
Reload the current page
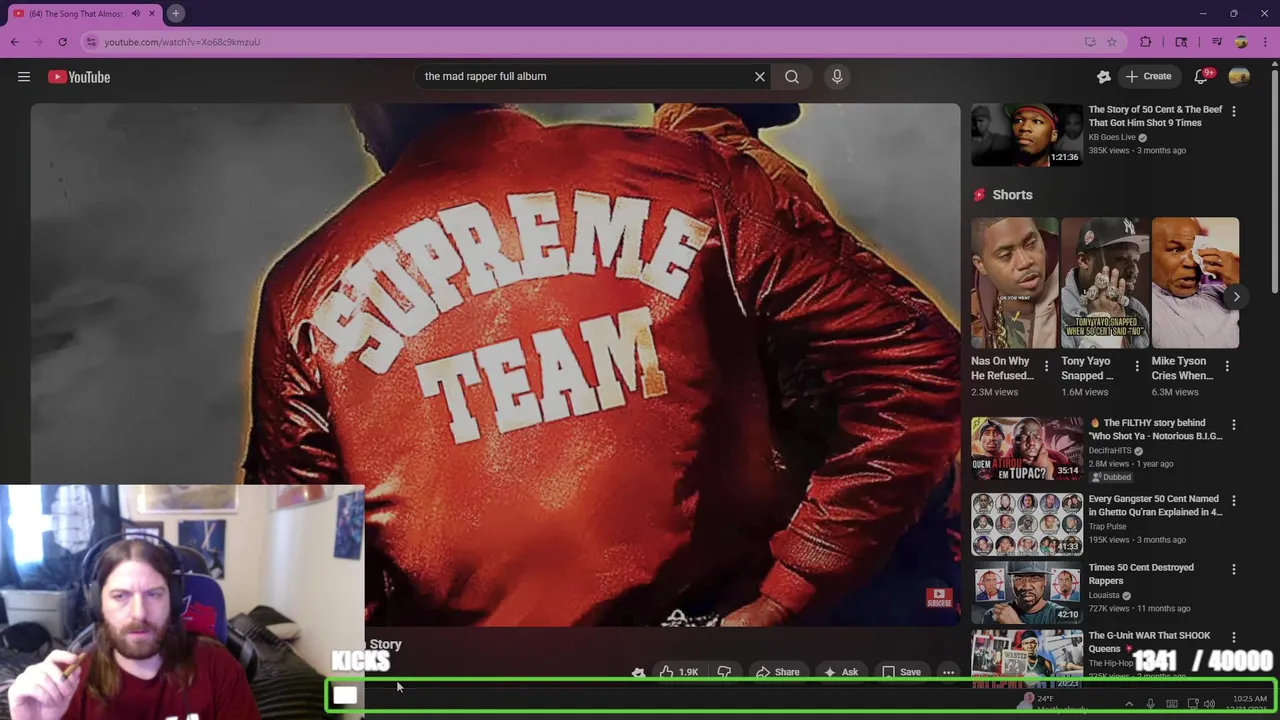(62, 42)
